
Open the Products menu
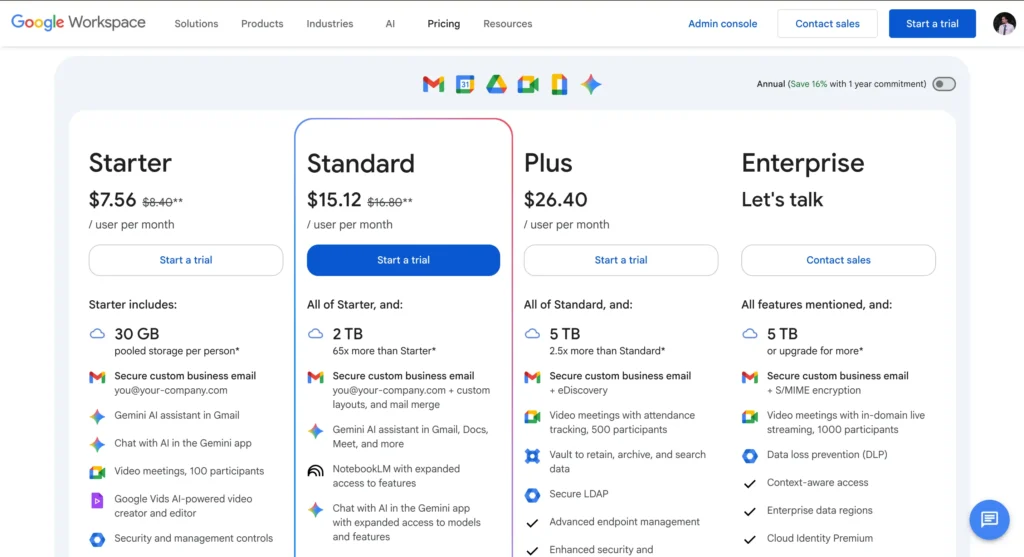click(262, 24)
